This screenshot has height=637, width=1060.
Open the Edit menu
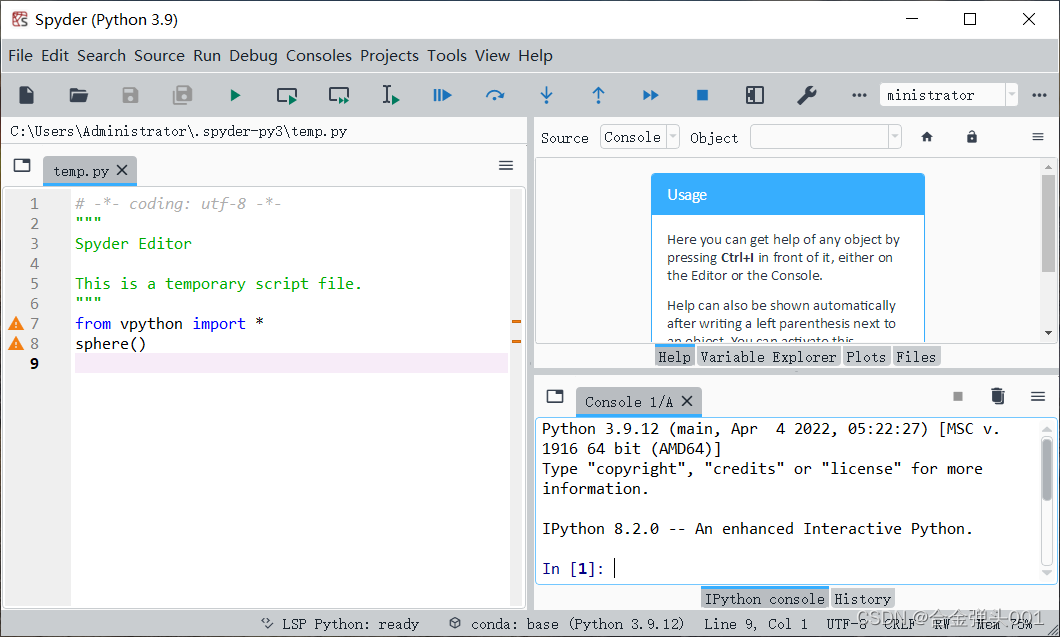pos(55,55)
